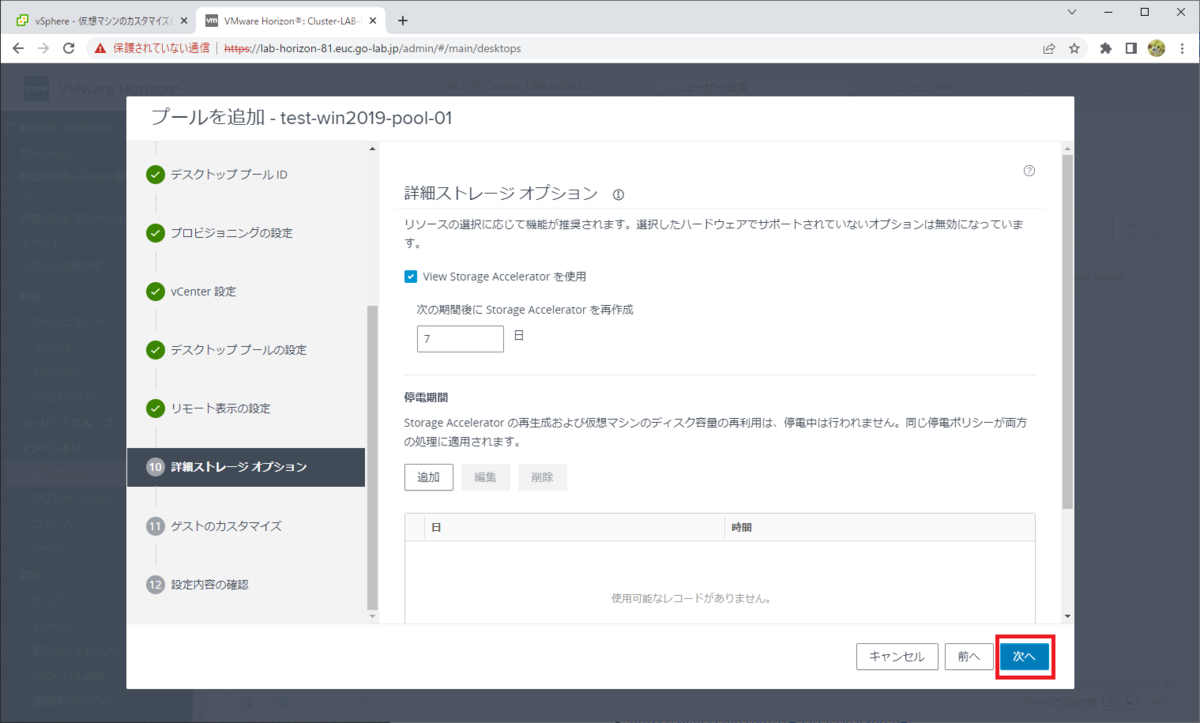
Task: Uncheck View Storage Accelerator を使用
Action: [411, 276]
